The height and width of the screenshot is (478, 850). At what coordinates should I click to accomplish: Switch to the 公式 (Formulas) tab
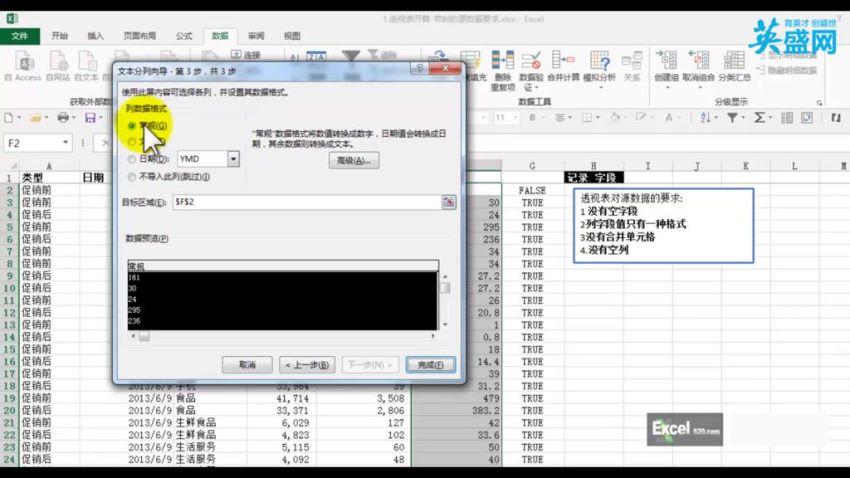tap(184, 35)
